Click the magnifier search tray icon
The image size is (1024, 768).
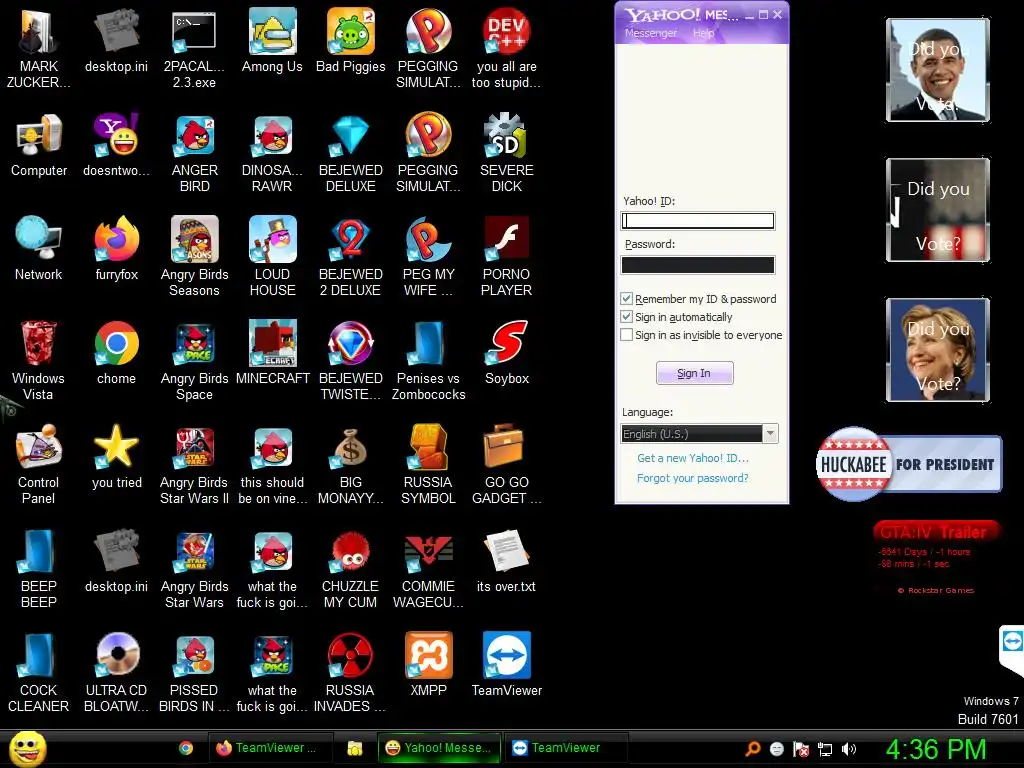click(752, 749)
